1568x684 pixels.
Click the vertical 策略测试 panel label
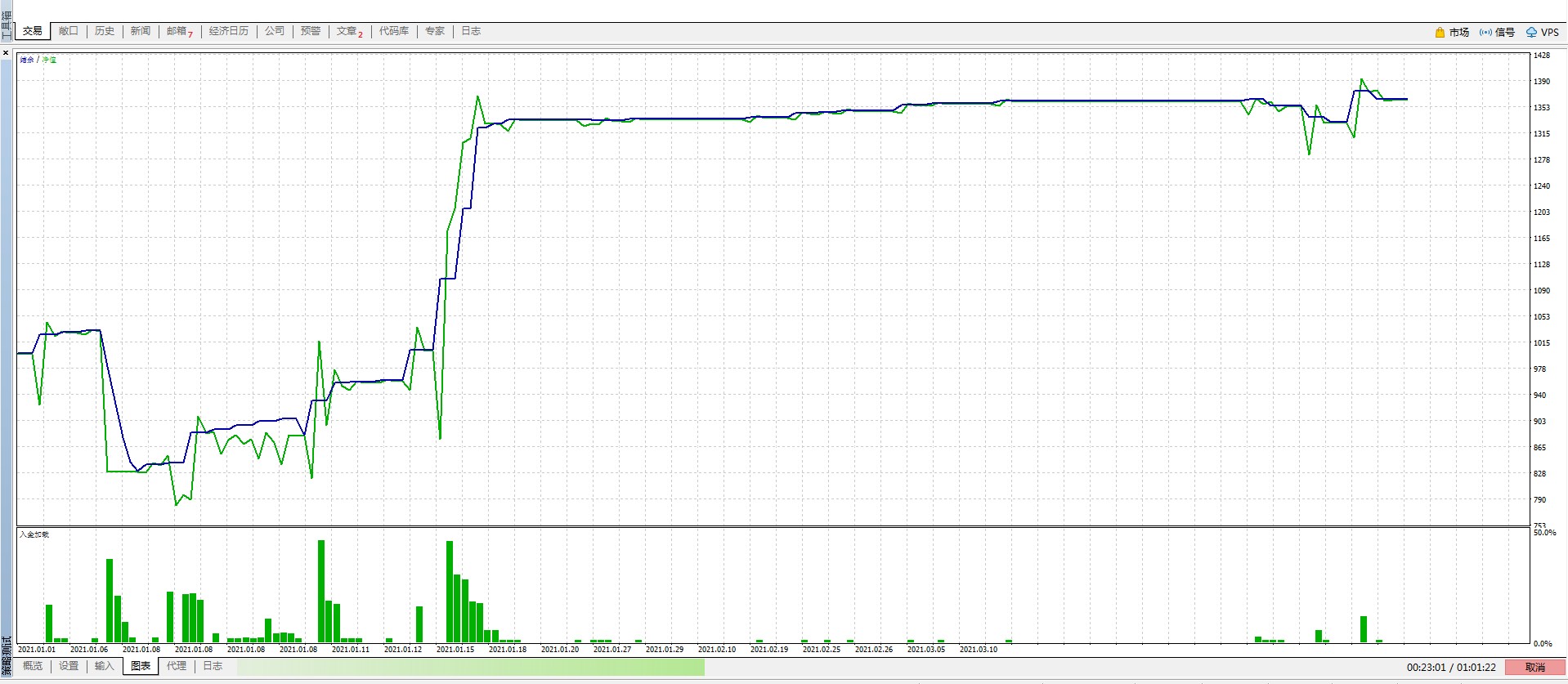coord(7,656)
